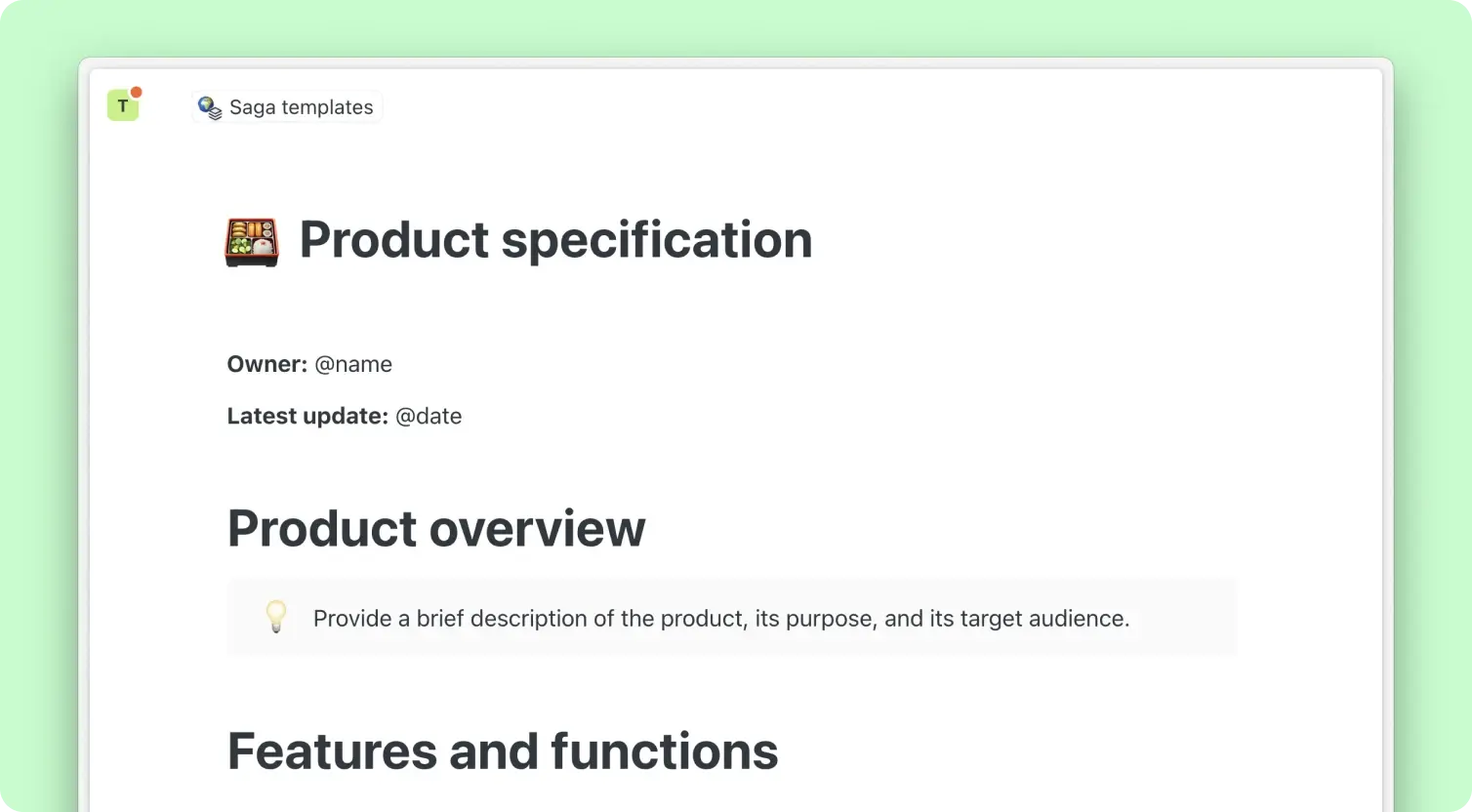Click the word "Product" in page title
The height and width of the screenshot is (812, 1472).
point(393,240)
